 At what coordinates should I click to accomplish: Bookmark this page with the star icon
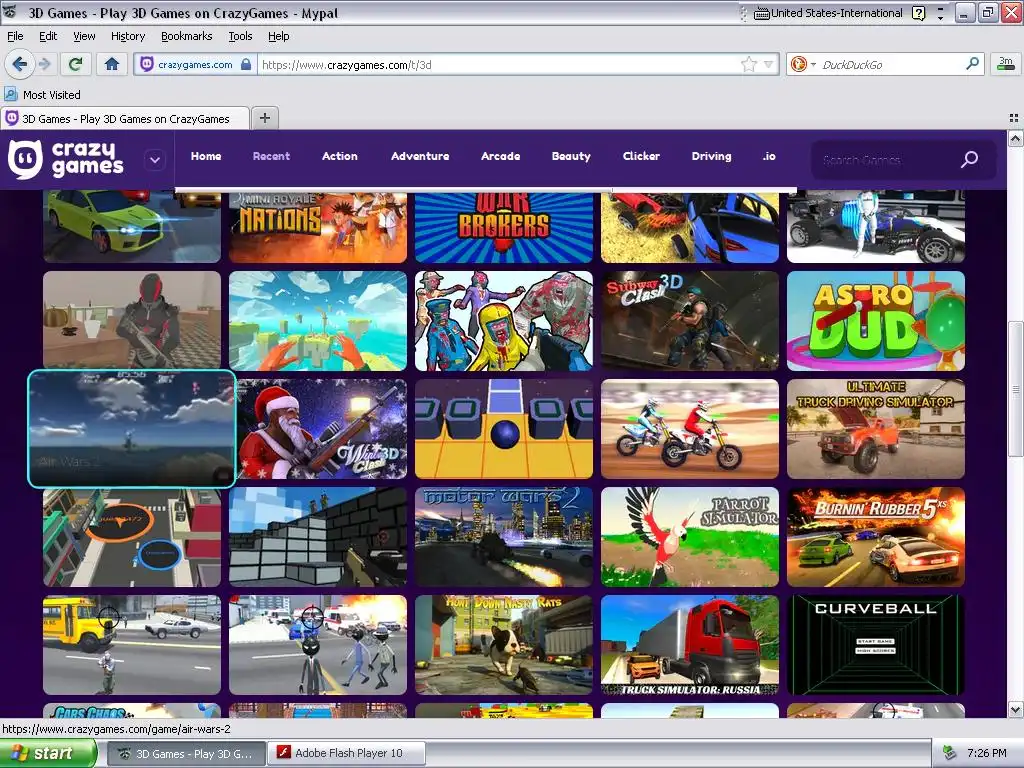click(x=748, y=64)
